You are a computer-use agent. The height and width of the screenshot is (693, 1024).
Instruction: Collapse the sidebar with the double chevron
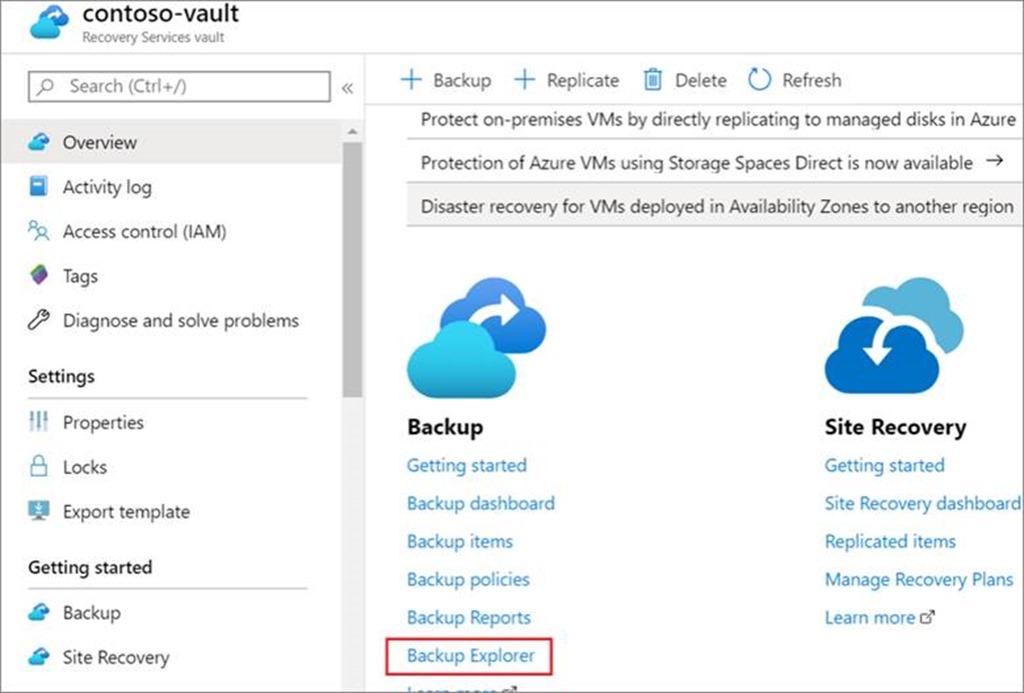347,88
